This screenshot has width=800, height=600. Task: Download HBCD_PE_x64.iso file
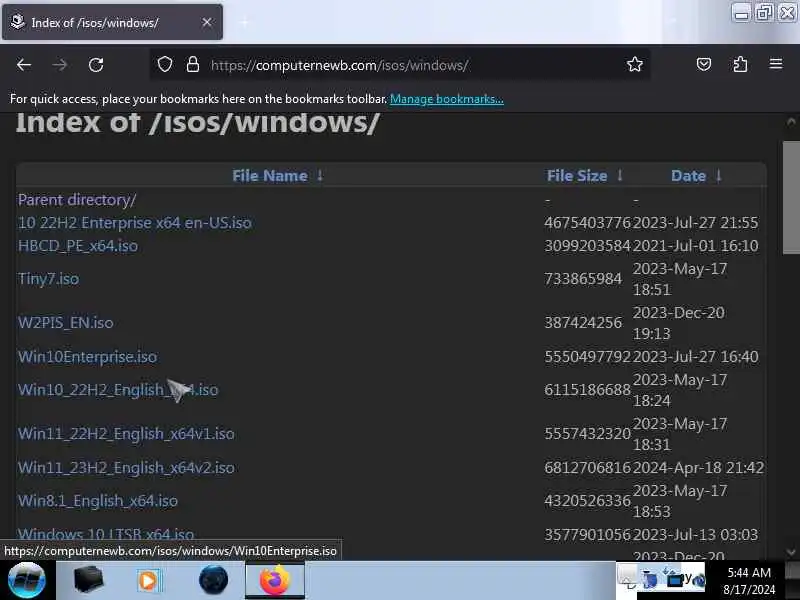click(78, 246)
